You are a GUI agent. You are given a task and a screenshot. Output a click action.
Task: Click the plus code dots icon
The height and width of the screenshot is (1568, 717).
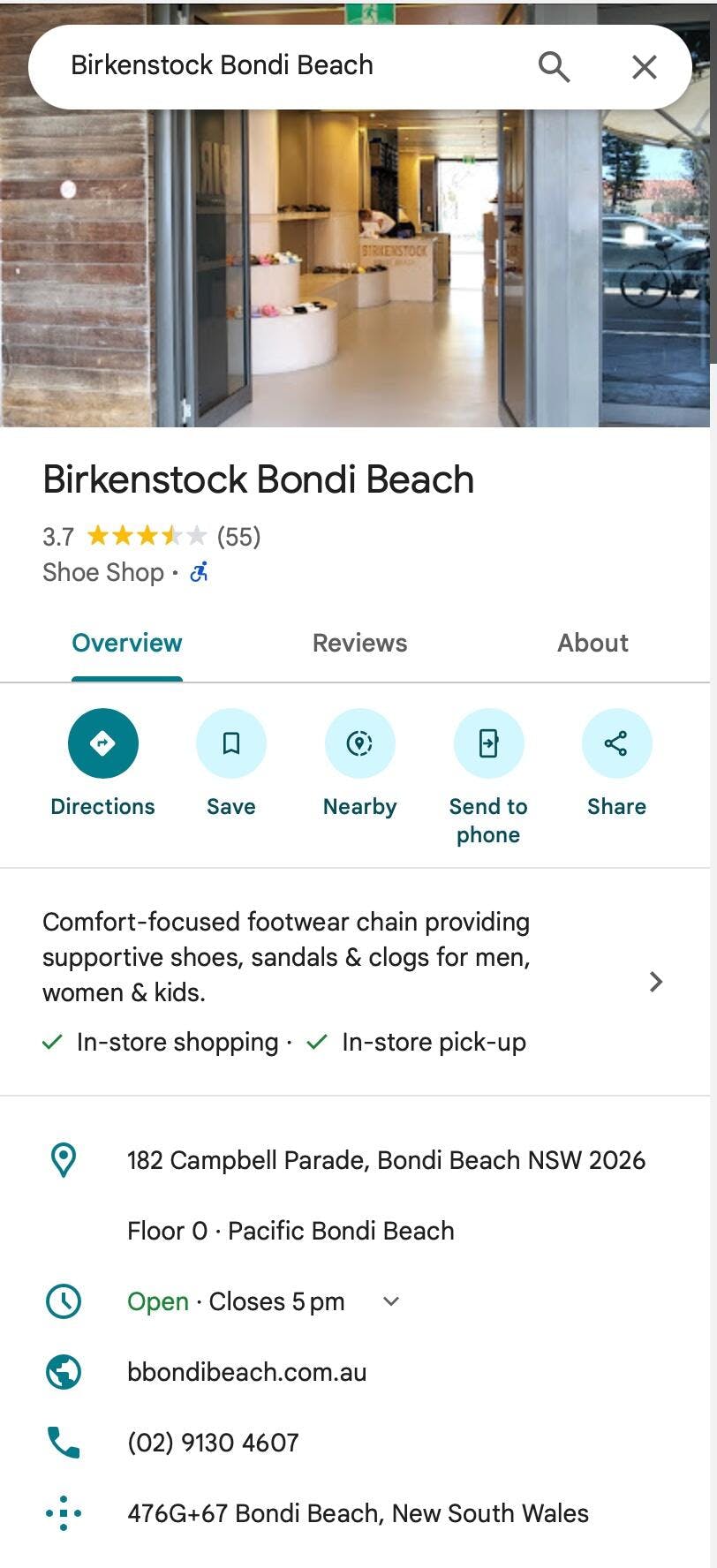pos(64,1513)
